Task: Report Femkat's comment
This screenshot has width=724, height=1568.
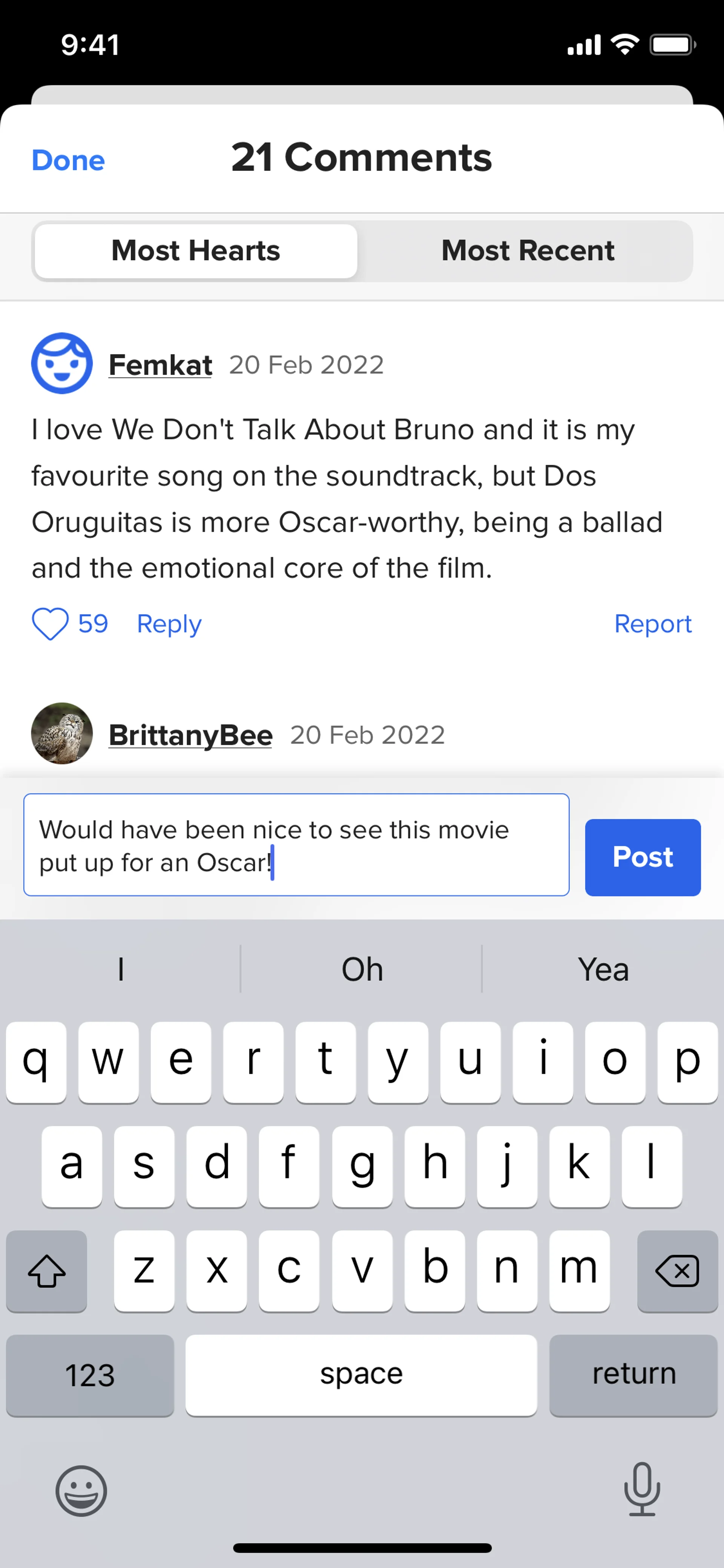Action: (x=653, y=624)
